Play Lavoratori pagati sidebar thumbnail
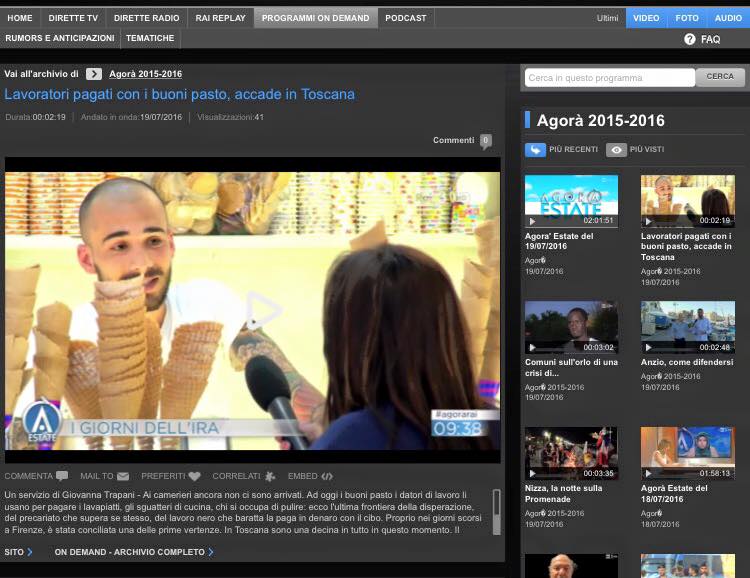Viewport: 750px width, 578px height. pos(688,201)
